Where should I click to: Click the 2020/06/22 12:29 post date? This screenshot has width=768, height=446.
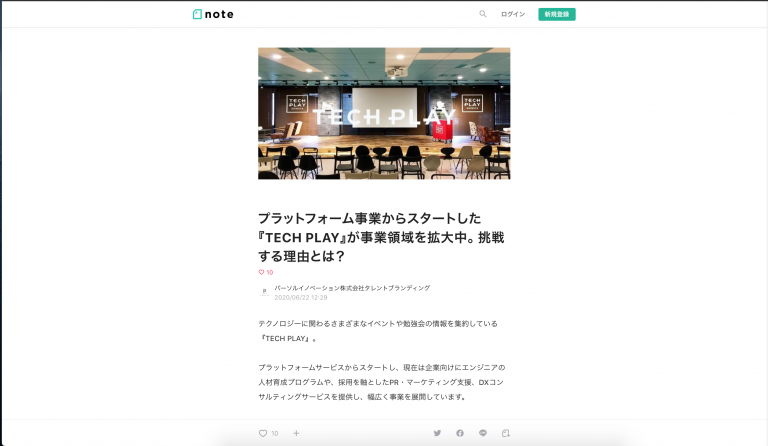point(301,297)
